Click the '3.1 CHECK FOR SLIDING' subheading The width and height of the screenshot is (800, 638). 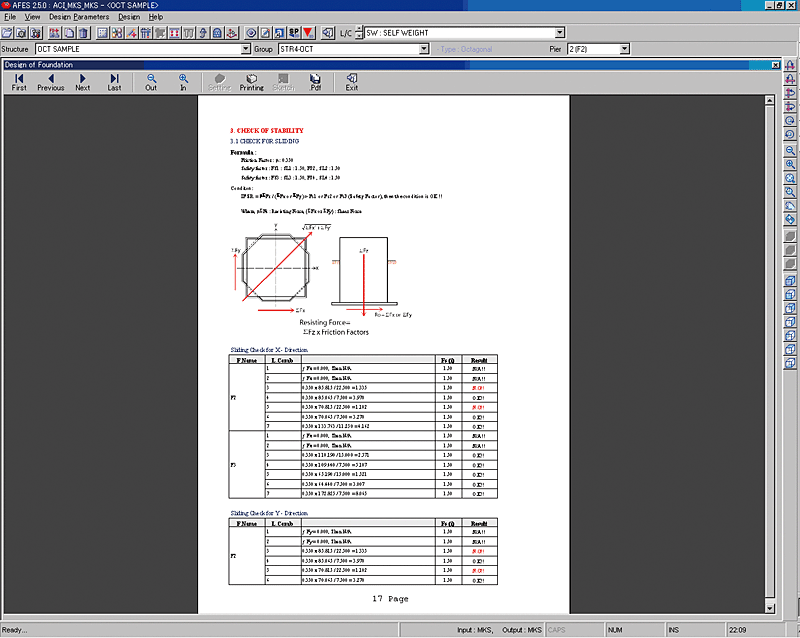click(x=264, y=141)
